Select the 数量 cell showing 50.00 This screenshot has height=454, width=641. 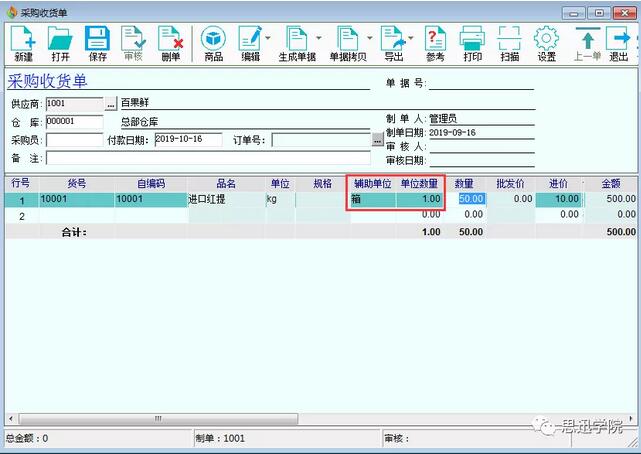click(470, 199)
